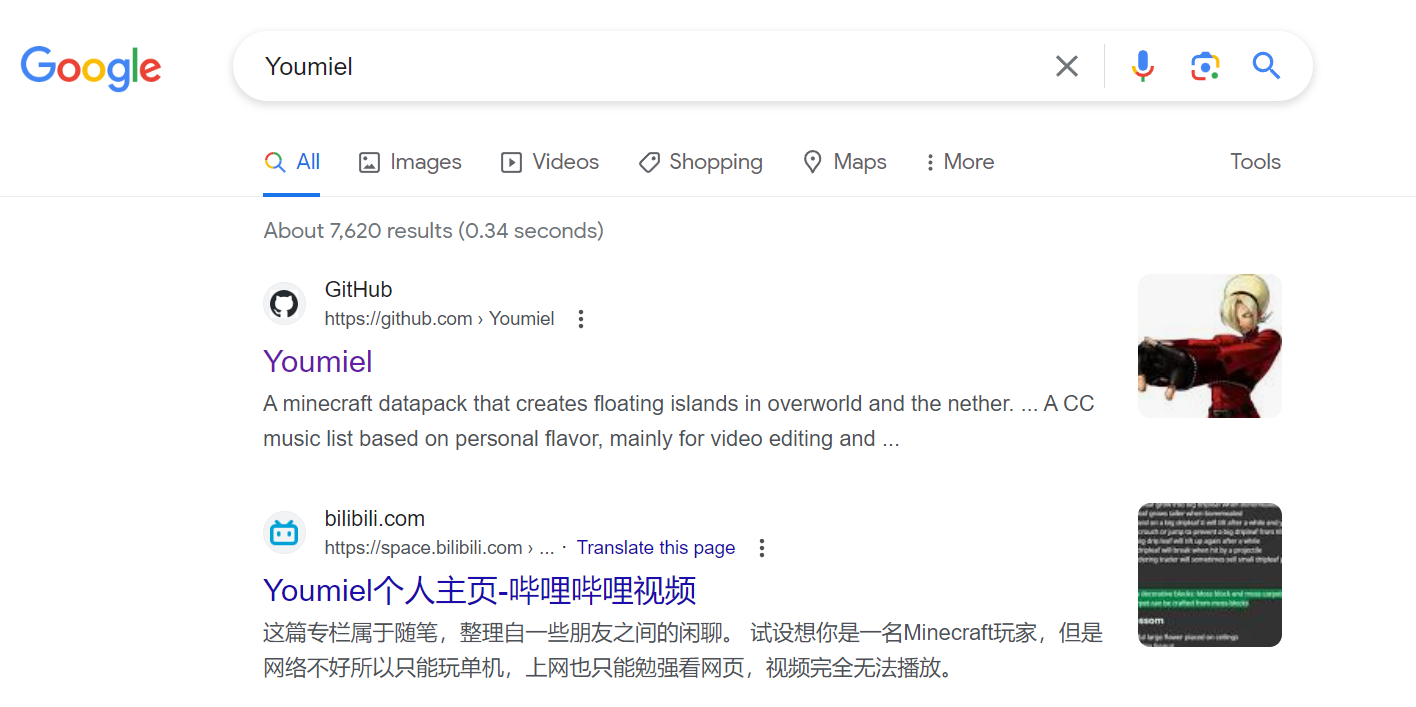
Task: Open the three-dot menu beside github.com › Youmiel
Action: 580,319
